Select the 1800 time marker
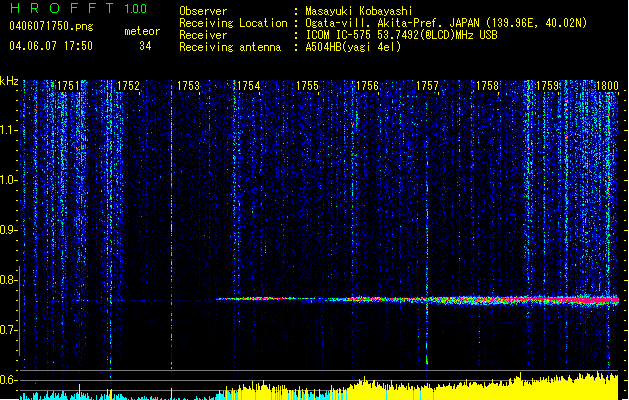Image resolution: width=629 pixels, height=400 pixels. [x=607, y=87]
